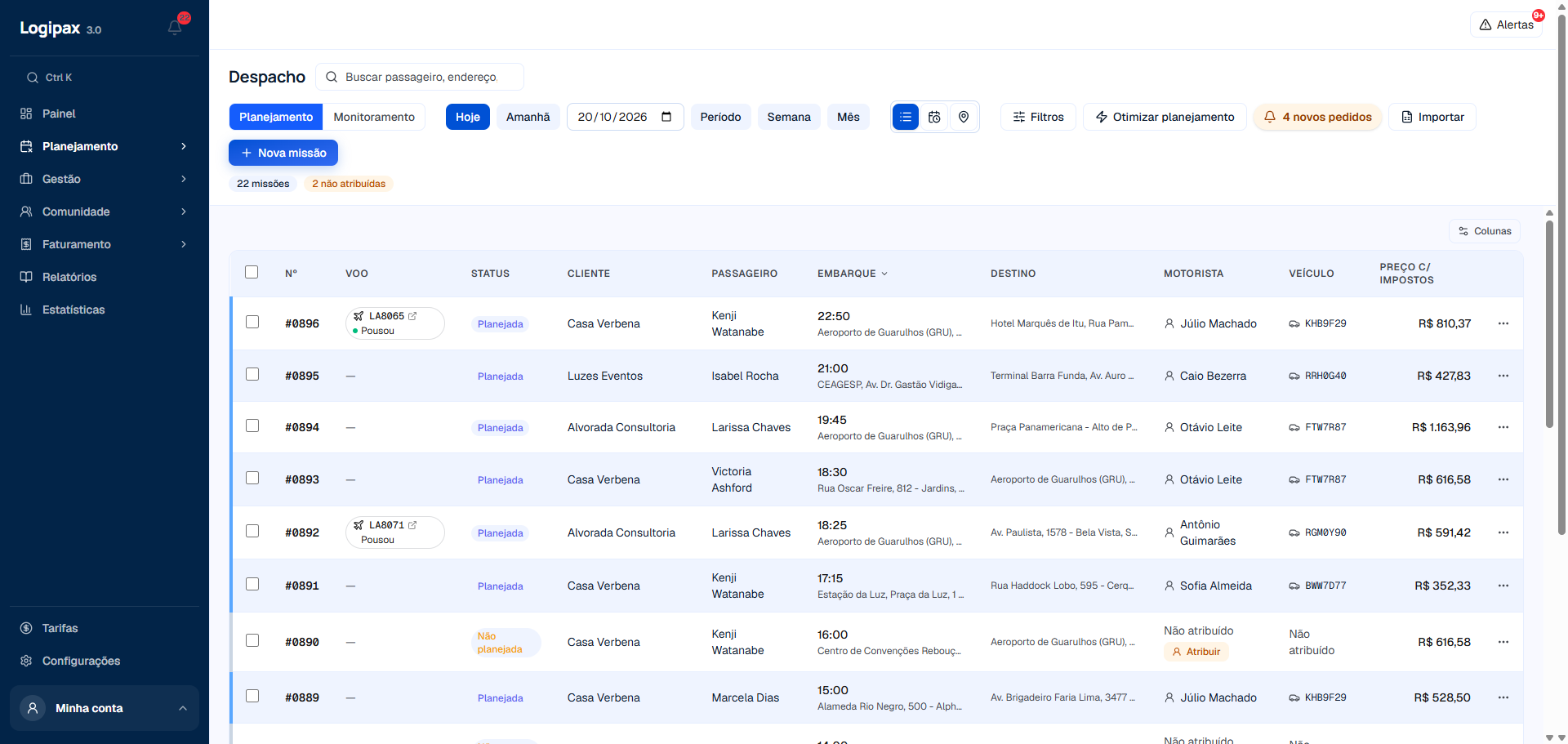Image resolution: width=1568 pixels, height=744 pixels.
Task: Open row actions menu for mission #0890
Action: pos(1503,642)
